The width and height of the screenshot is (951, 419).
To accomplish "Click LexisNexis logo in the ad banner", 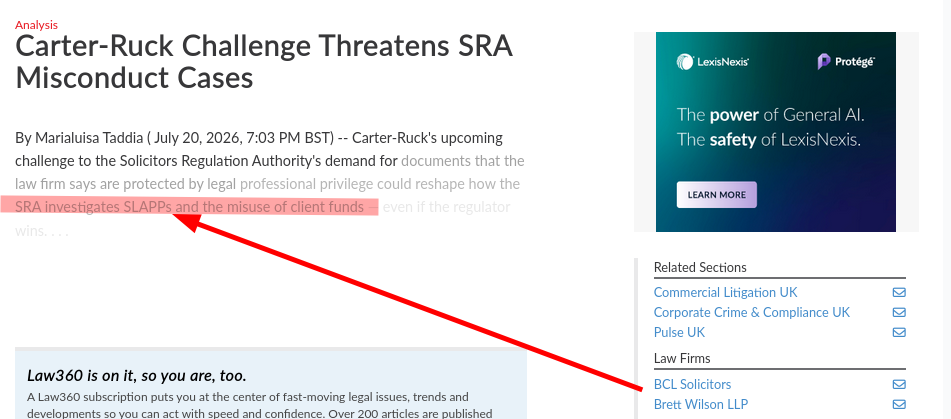I will 713,62.
